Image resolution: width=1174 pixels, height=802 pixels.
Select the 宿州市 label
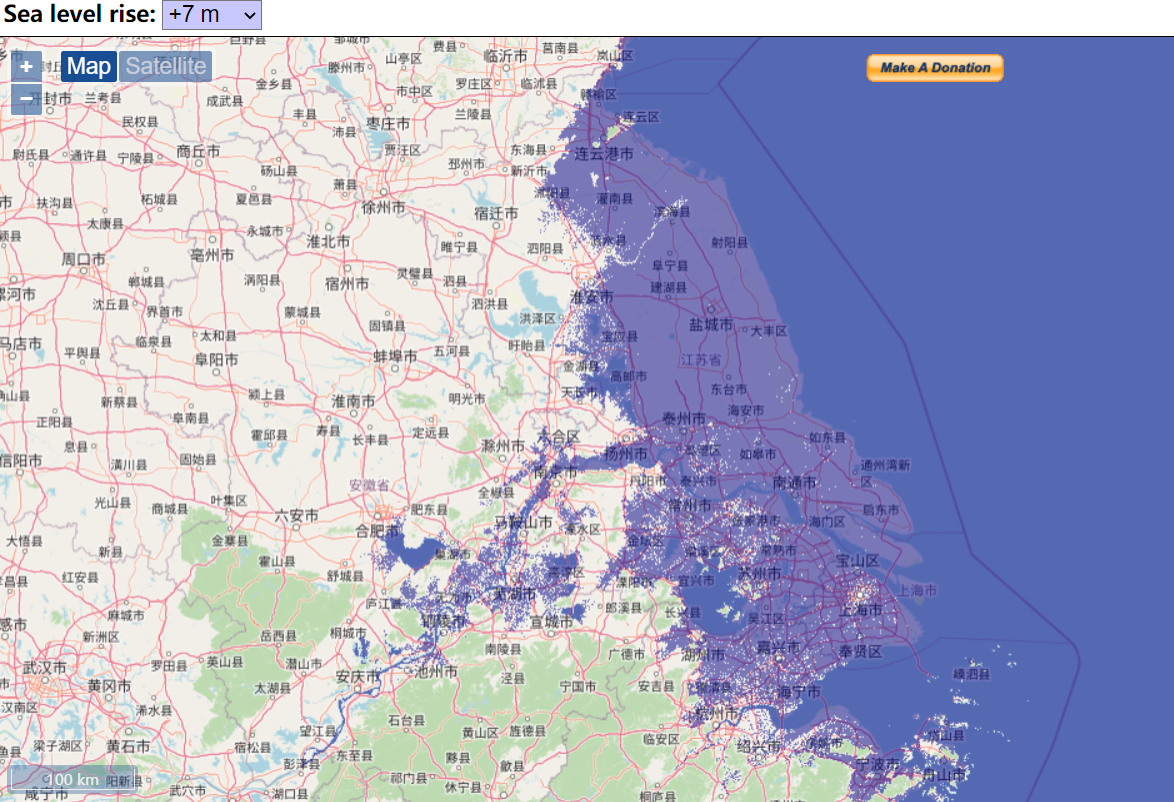[x=347, y=284]
